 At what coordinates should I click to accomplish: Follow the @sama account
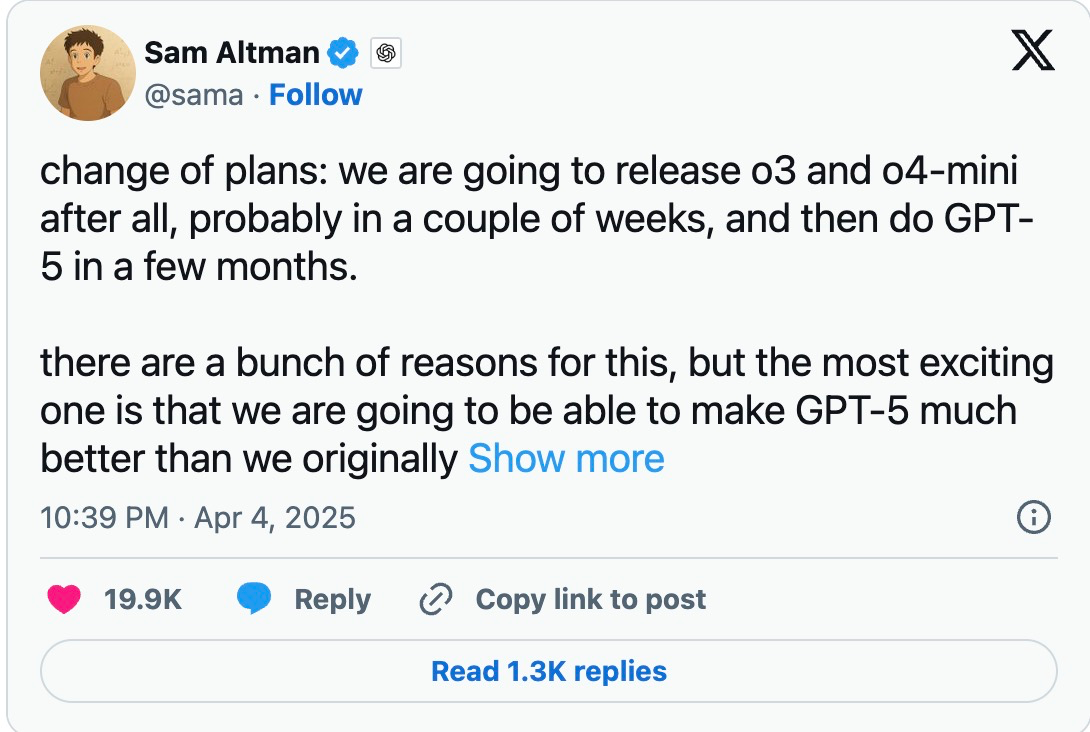pos(316,95)
